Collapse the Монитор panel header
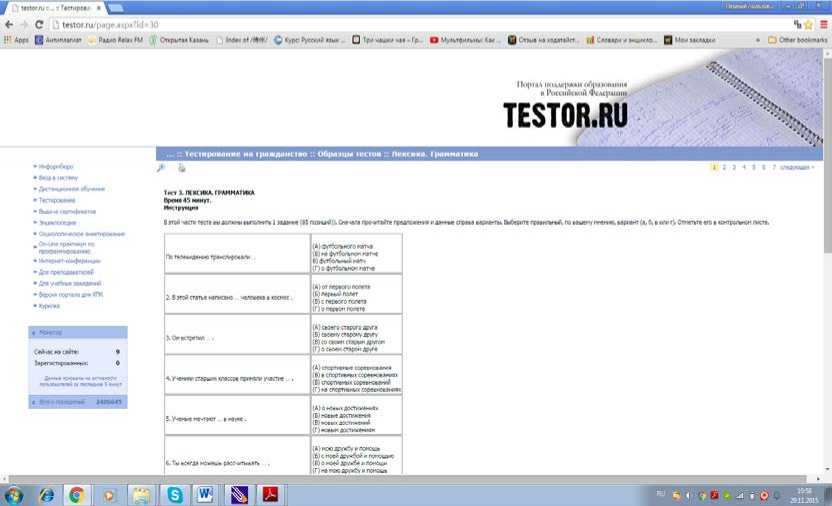The height and width of the screenshot is (506, 832). point(78,333)
